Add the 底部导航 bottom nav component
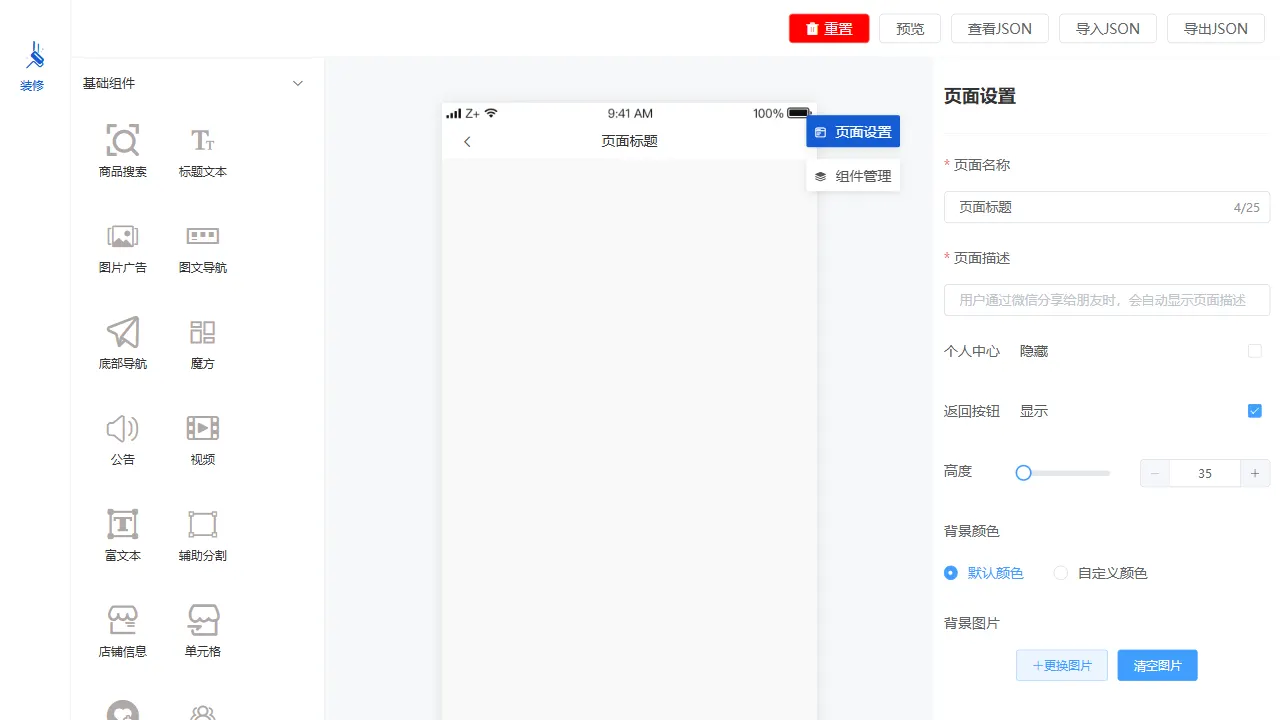The height and width of the screenshot is (720, 1280). 123,343
